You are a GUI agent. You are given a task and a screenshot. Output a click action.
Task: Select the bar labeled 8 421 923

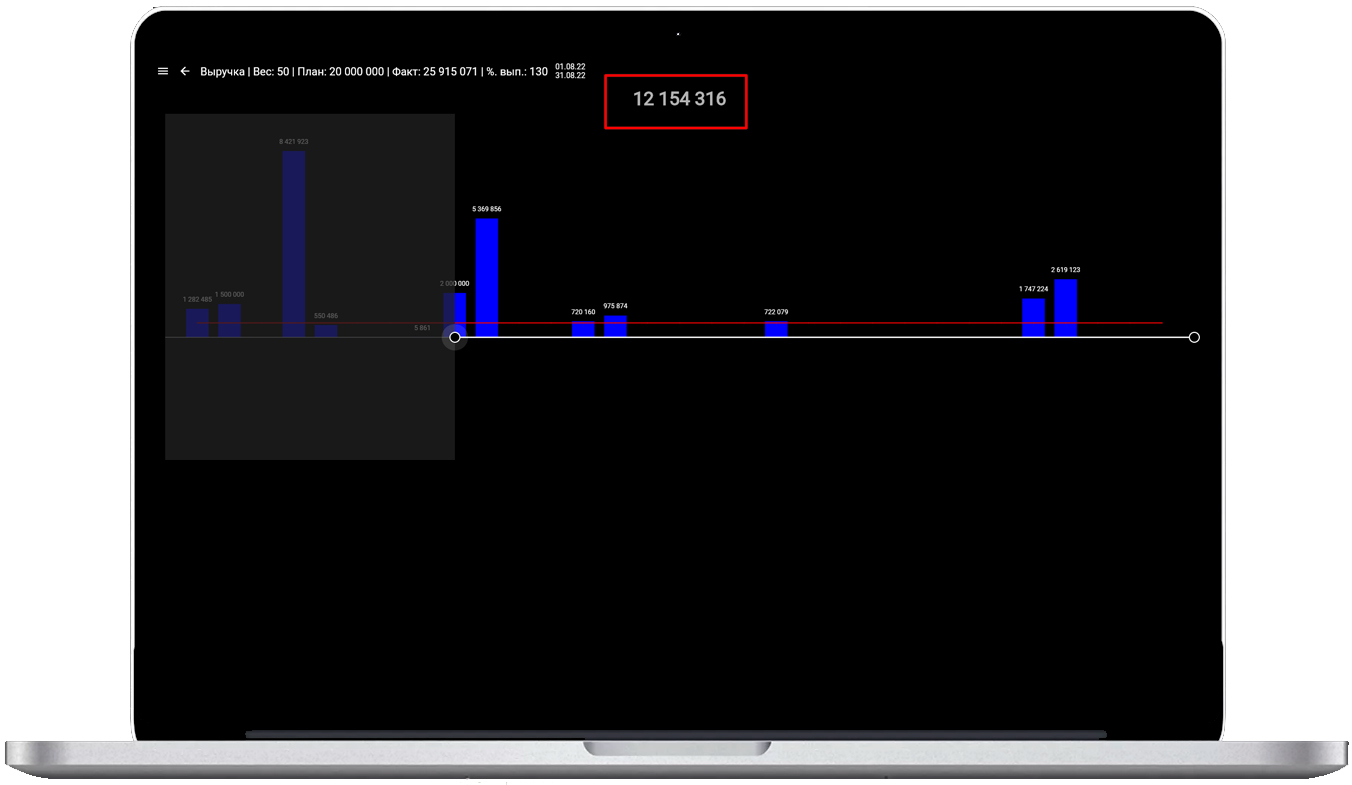(x=294, y=243)
